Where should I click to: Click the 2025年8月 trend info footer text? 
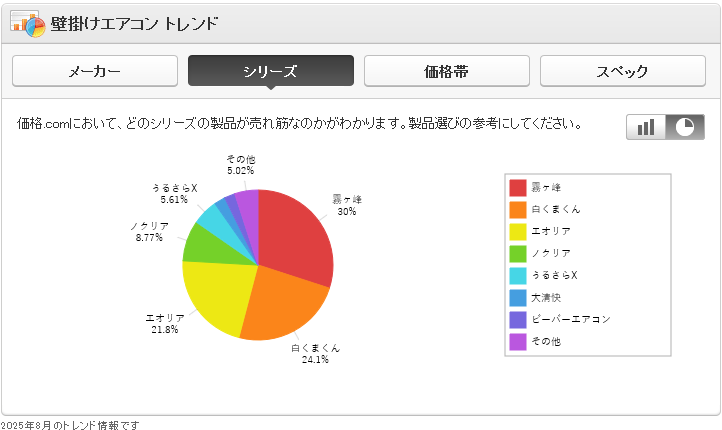(x=70, y=425)
